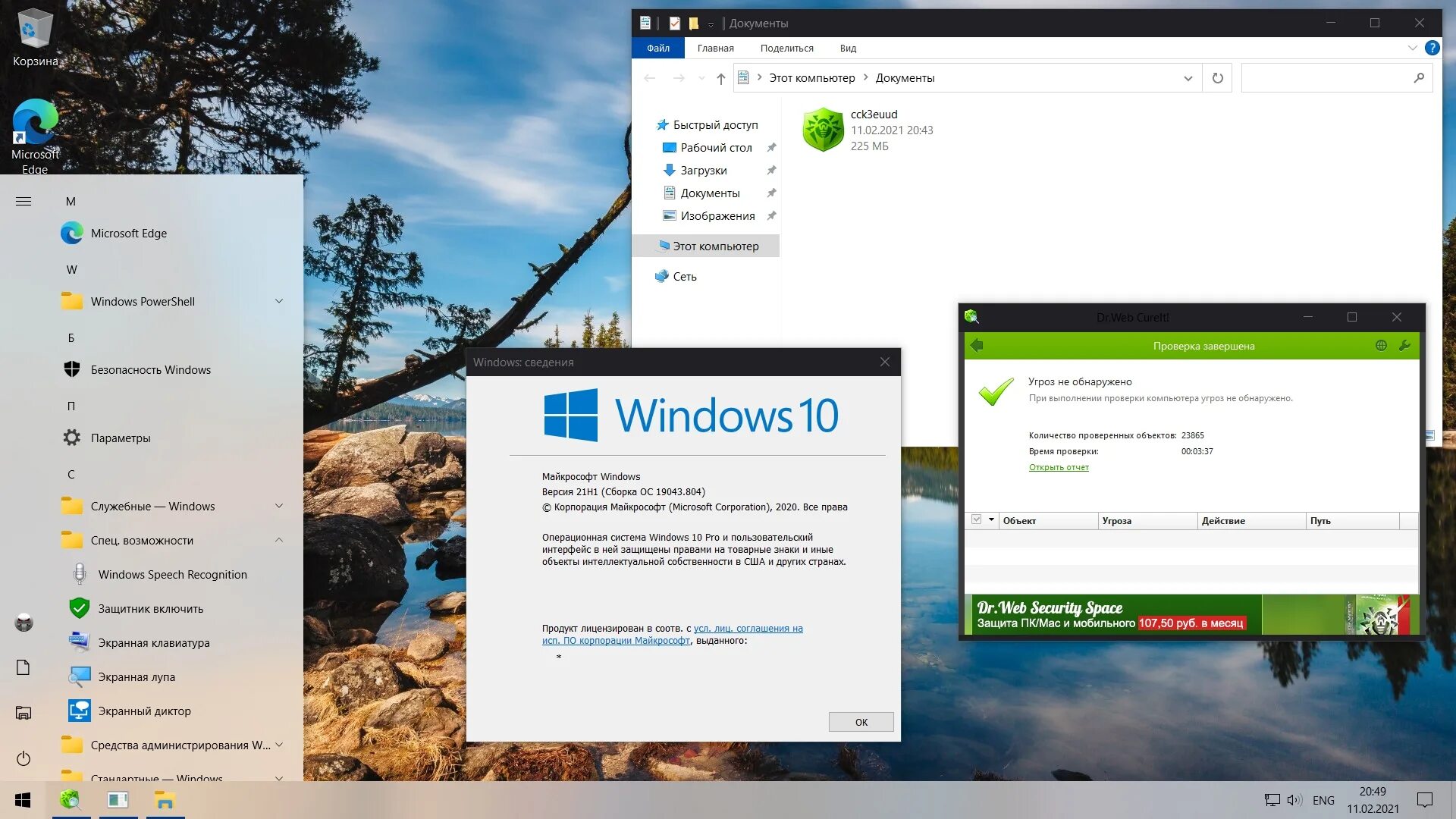1456x819 pixels.
Task: Toggle the select-all checkbox in Dr.Web results table
Action: pyautogui.click(x=976, y=520)
